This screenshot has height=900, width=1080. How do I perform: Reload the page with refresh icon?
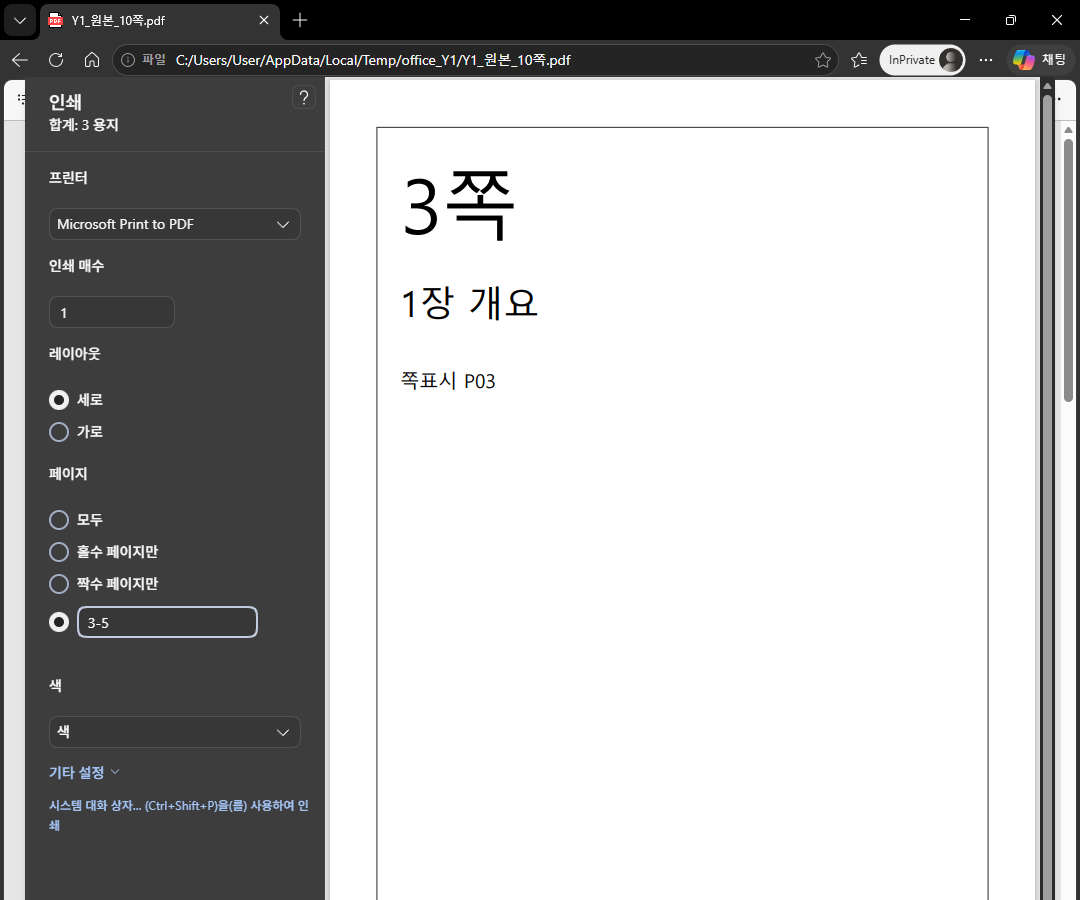coord(56,60)
